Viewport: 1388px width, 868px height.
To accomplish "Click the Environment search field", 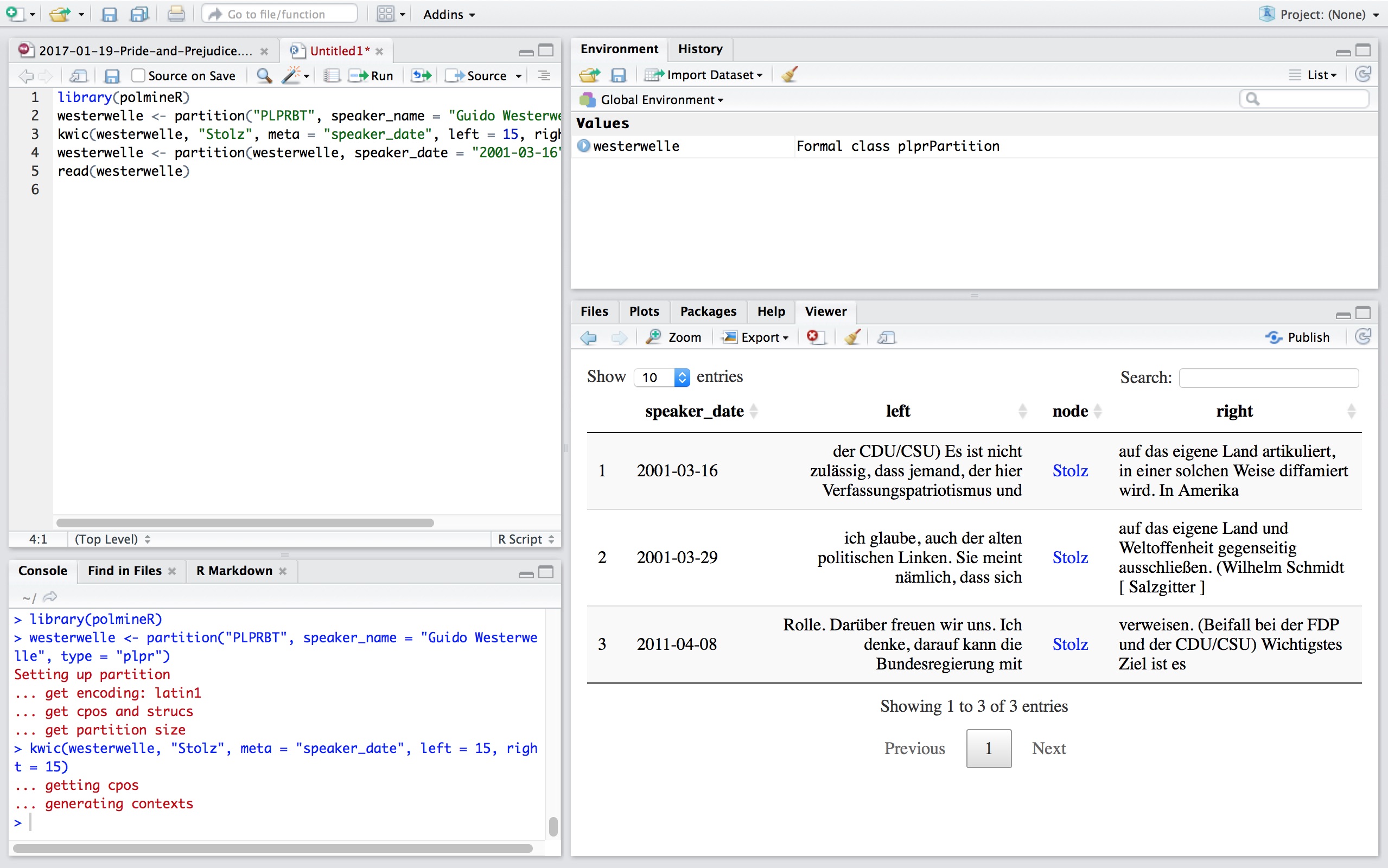I will [x=1304, y=99].
